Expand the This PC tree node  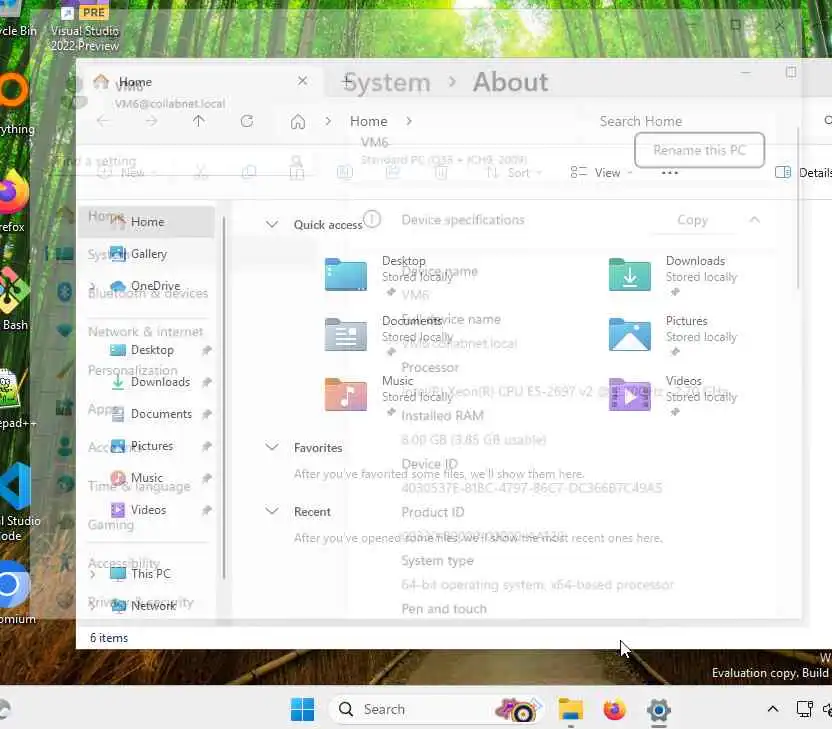(93, 574)
